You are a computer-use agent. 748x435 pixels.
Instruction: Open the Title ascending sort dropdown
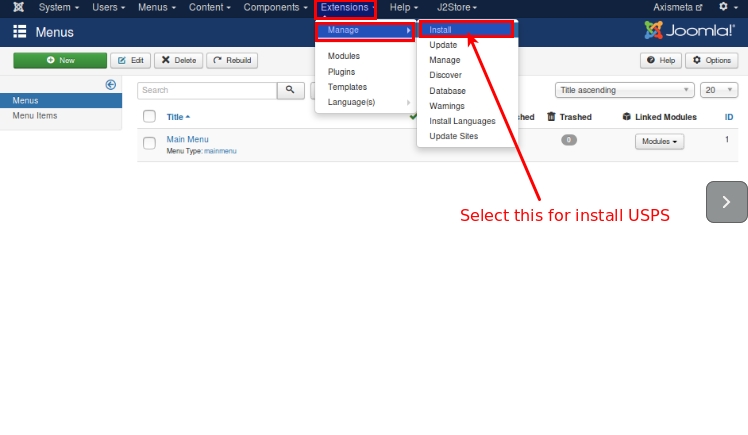coord(624,90)
